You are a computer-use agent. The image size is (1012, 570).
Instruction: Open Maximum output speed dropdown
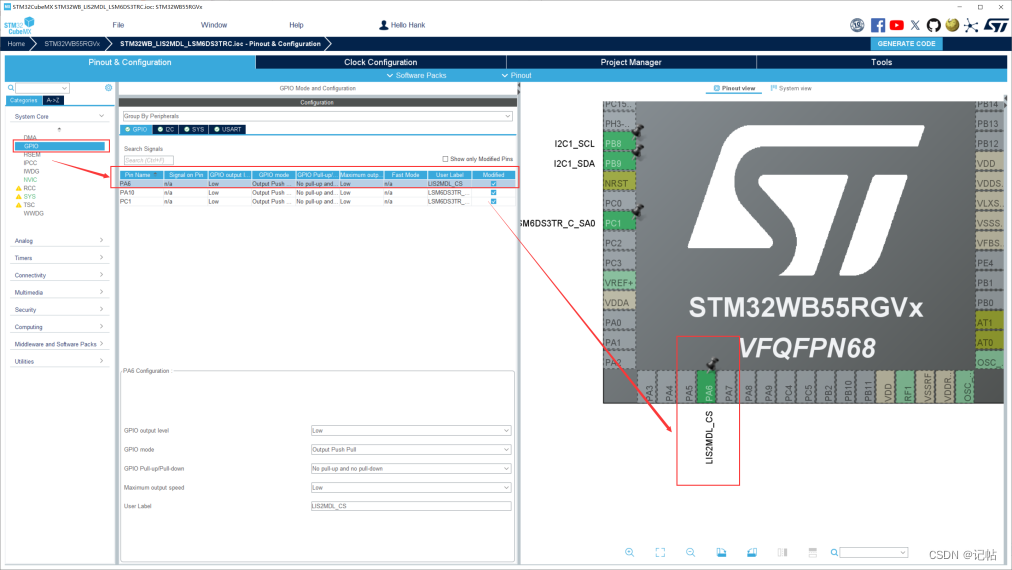[411, 487]
